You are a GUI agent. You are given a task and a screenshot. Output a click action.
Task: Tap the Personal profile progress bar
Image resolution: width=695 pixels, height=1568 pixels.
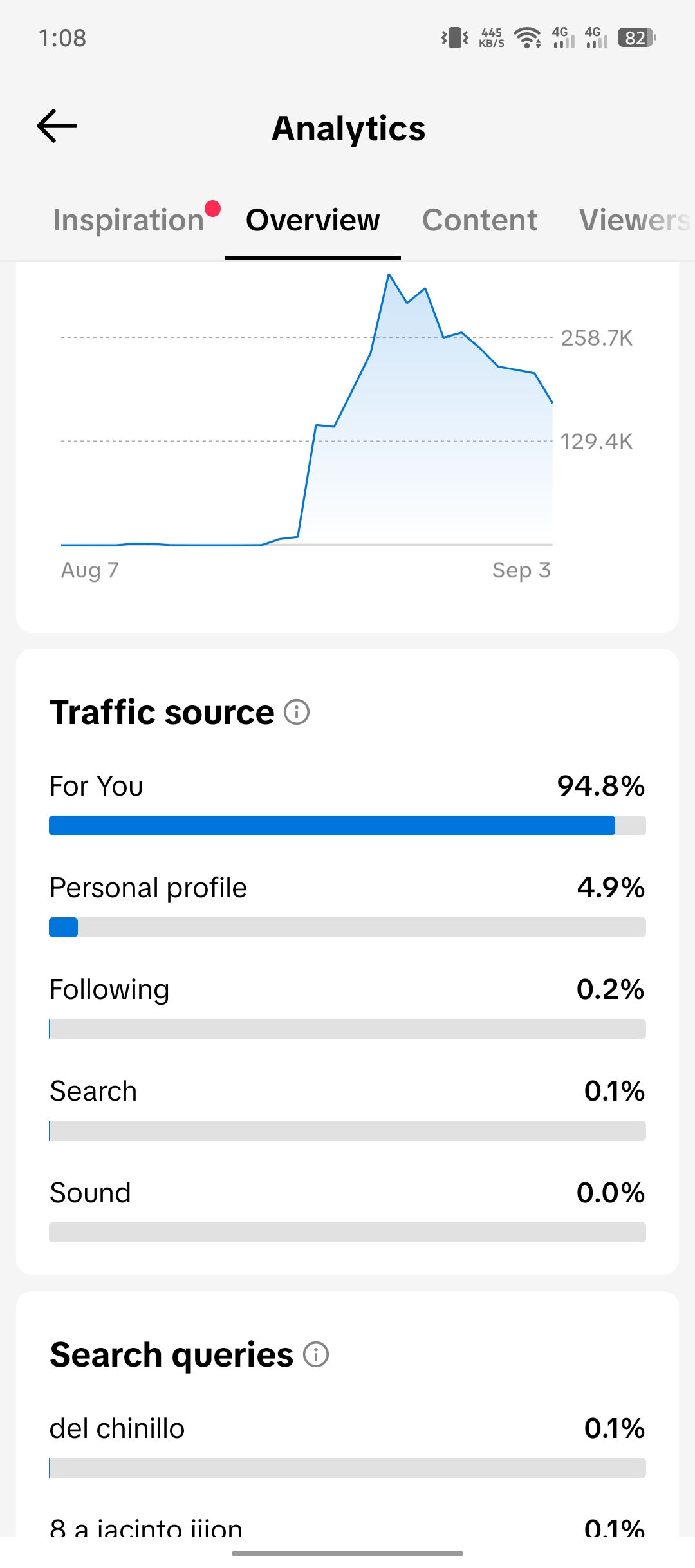click(x=347, y=927)
